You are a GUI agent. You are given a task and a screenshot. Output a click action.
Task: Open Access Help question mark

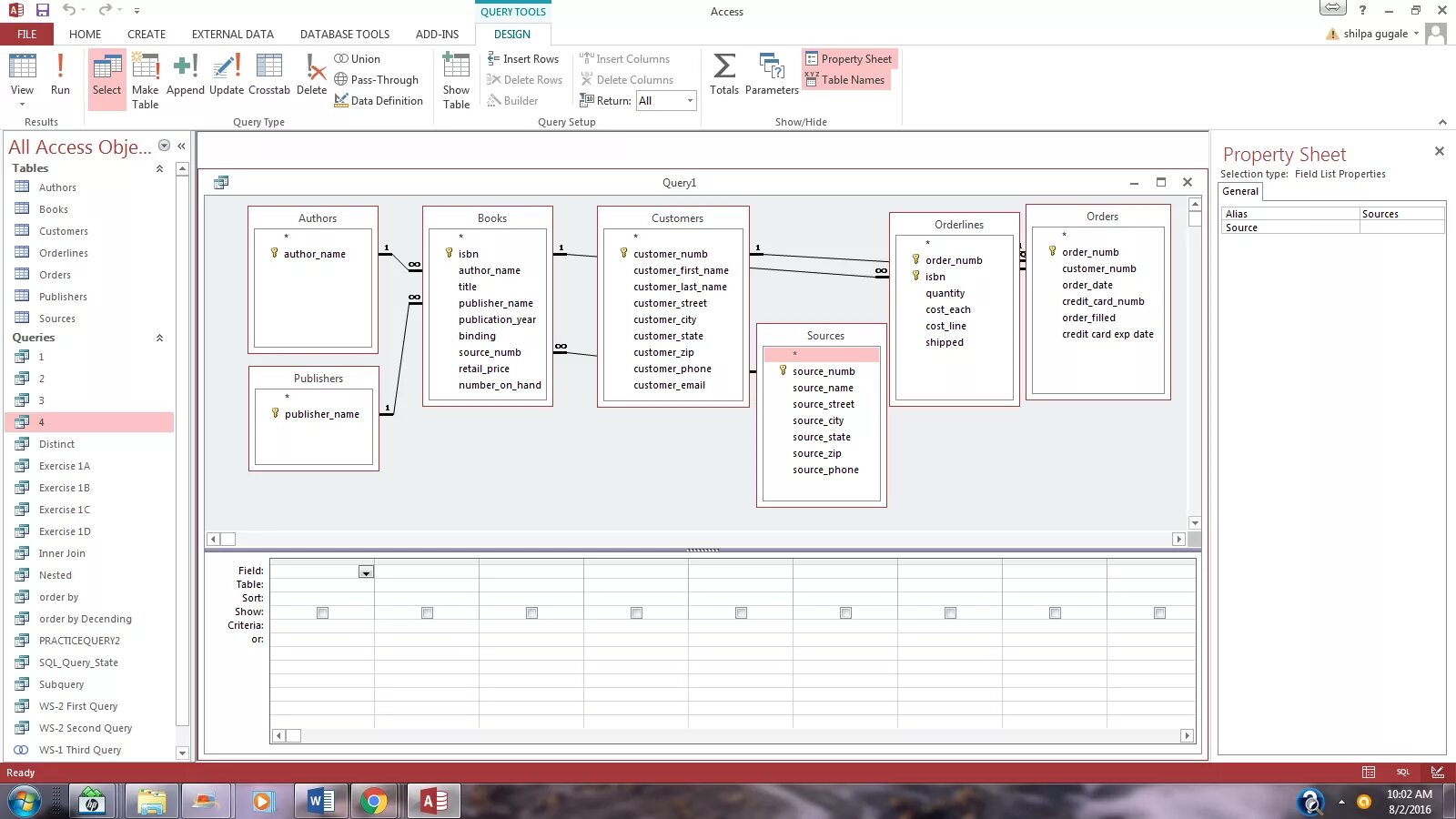1362,10
